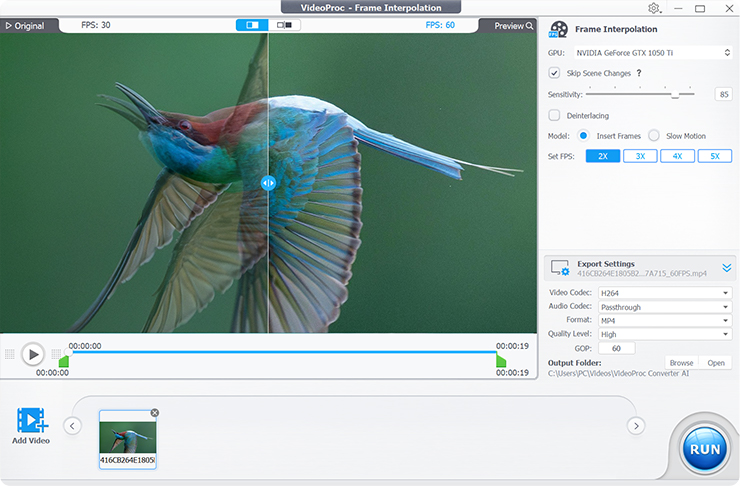Collapse the Export Settings panel

coord(727,268)
